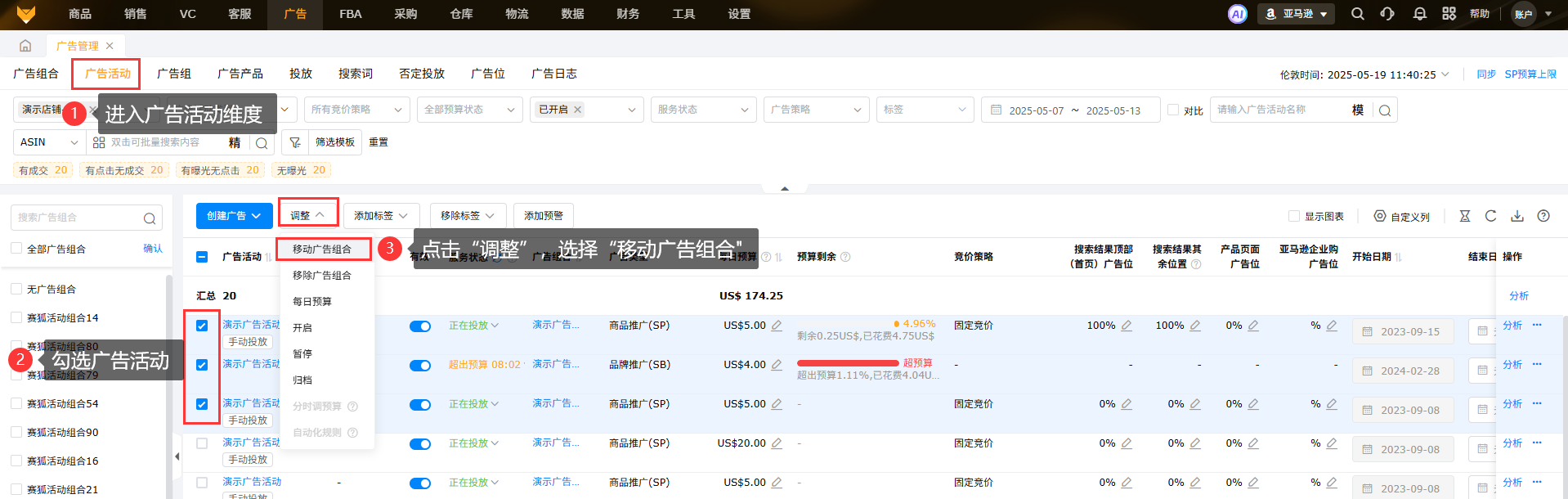This screenshot has height=499, width=1568.
Task: Check 赛狐活动组合14 in the sidebar
Action: point(16,318)
